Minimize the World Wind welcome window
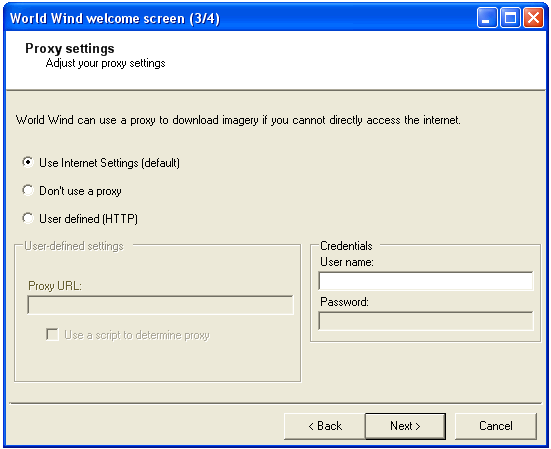 click(487, 18)
